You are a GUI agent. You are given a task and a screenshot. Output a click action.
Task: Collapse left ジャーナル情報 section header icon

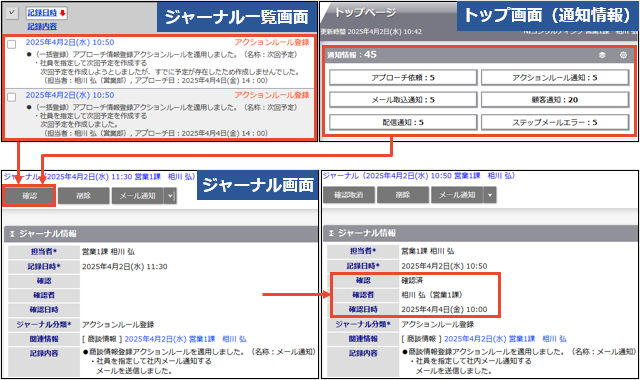(12, 234)
